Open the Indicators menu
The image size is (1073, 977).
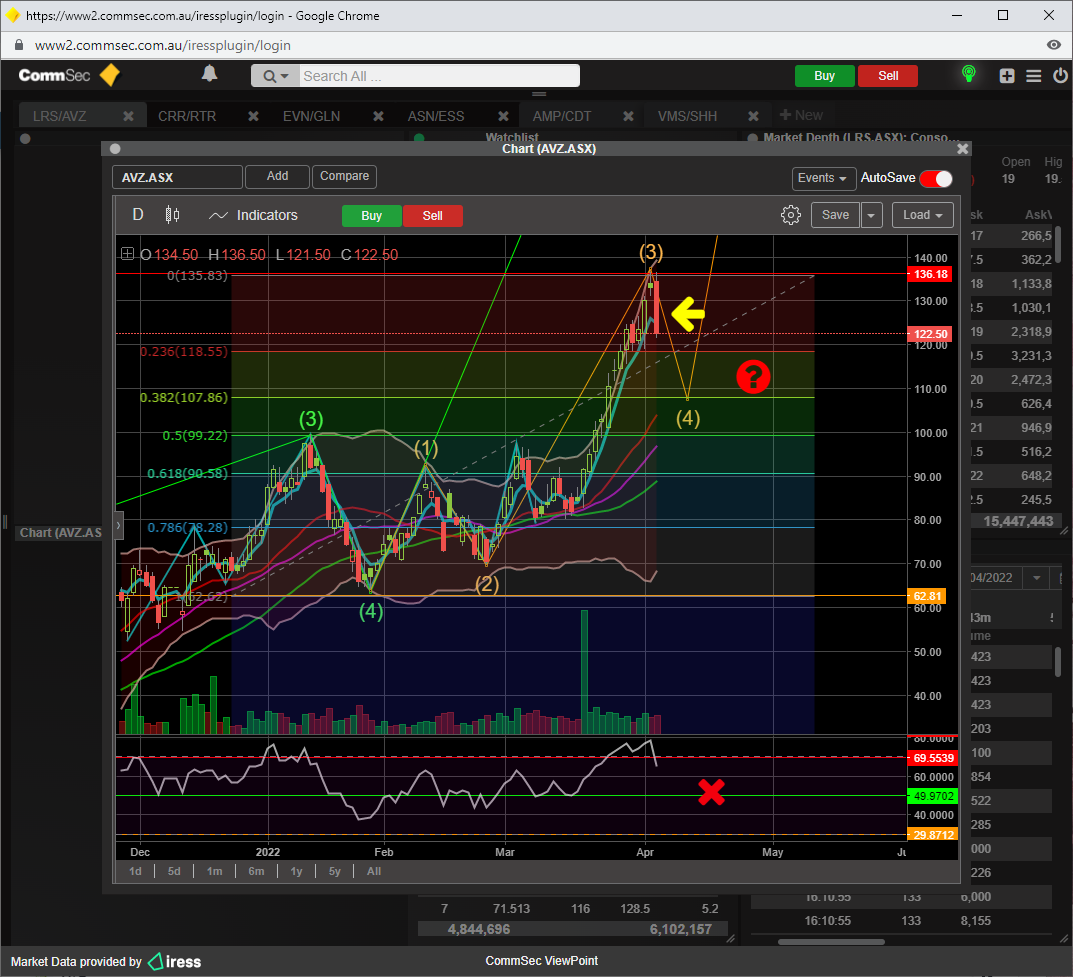pyautogui.click(x=254, y=215)
